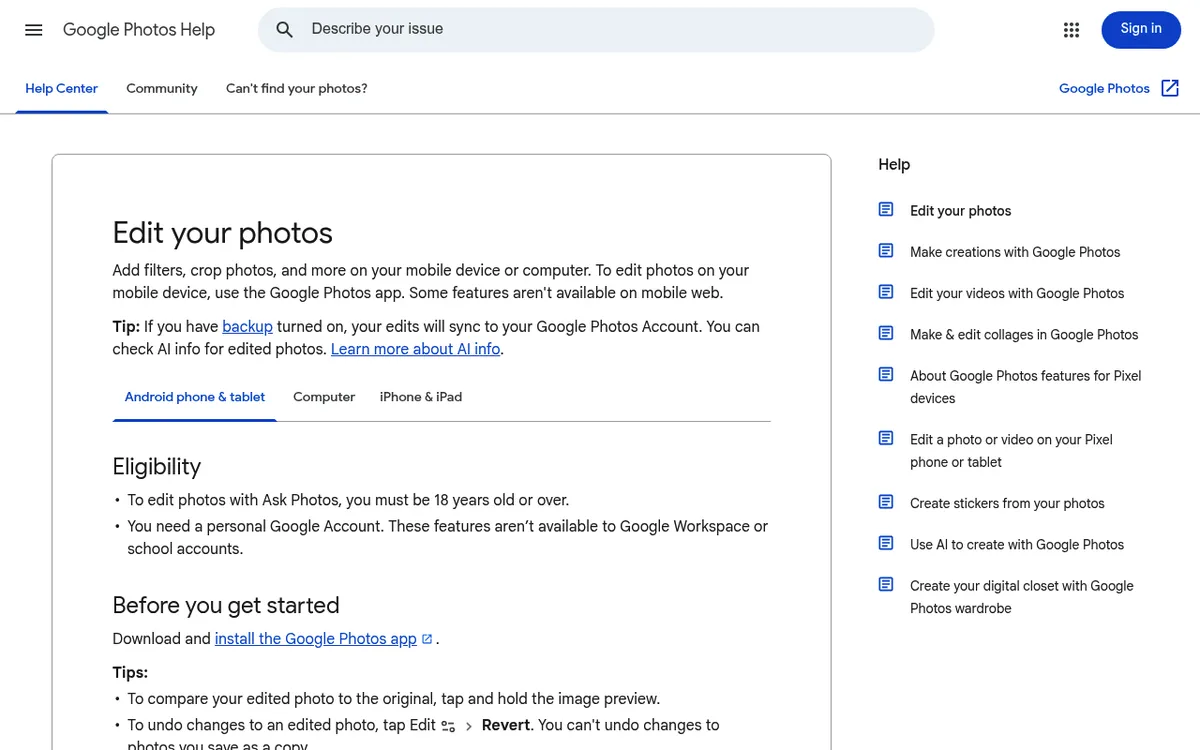Click the article icon beside Make & edit collages

pyautogui.click(x=886, y=333)
